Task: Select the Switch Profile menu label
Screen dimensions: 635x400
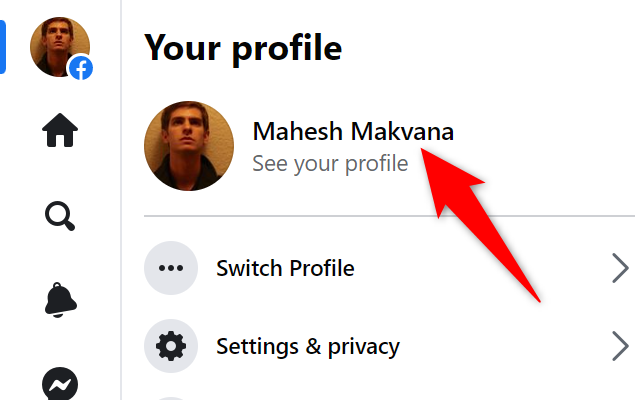Action: coord(285,268)
